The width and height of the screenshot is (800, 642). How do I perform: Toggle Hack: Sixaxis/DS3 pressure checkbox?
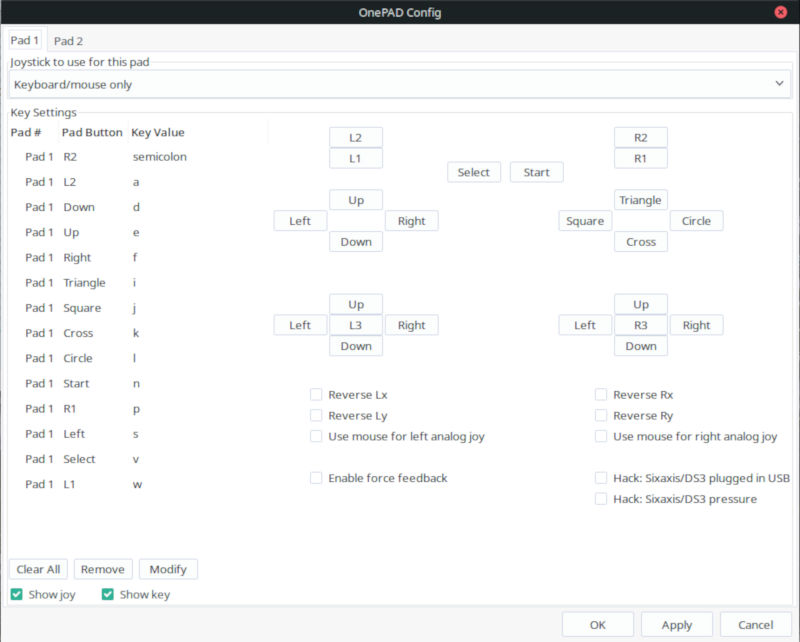click(x=601, y=499)
